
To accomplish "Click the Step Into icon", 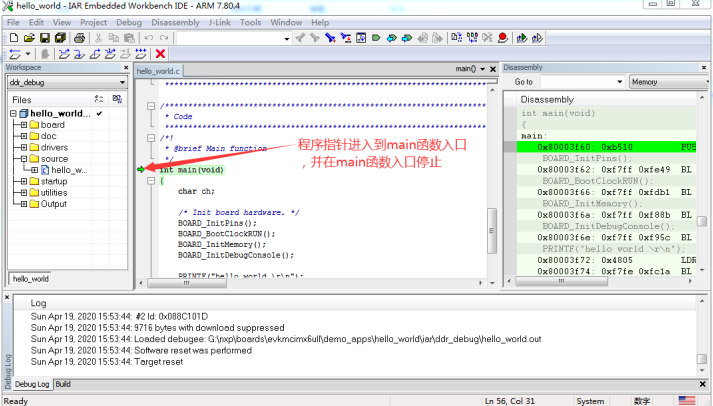I will pyautogui.click(x=79, y=54).
